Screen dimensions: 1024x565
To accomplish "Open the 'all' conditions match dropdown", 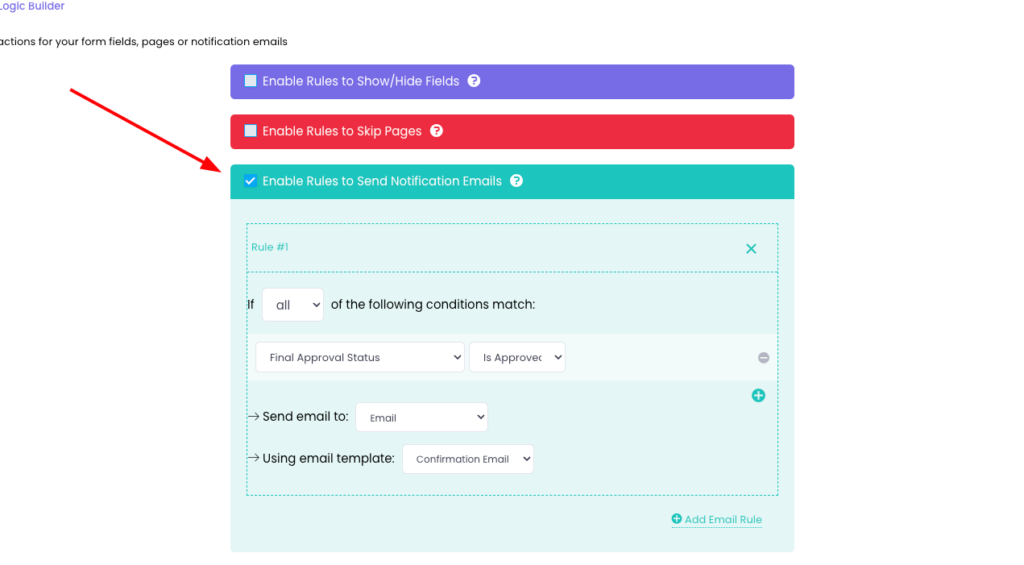I will [x=293, y=305].
